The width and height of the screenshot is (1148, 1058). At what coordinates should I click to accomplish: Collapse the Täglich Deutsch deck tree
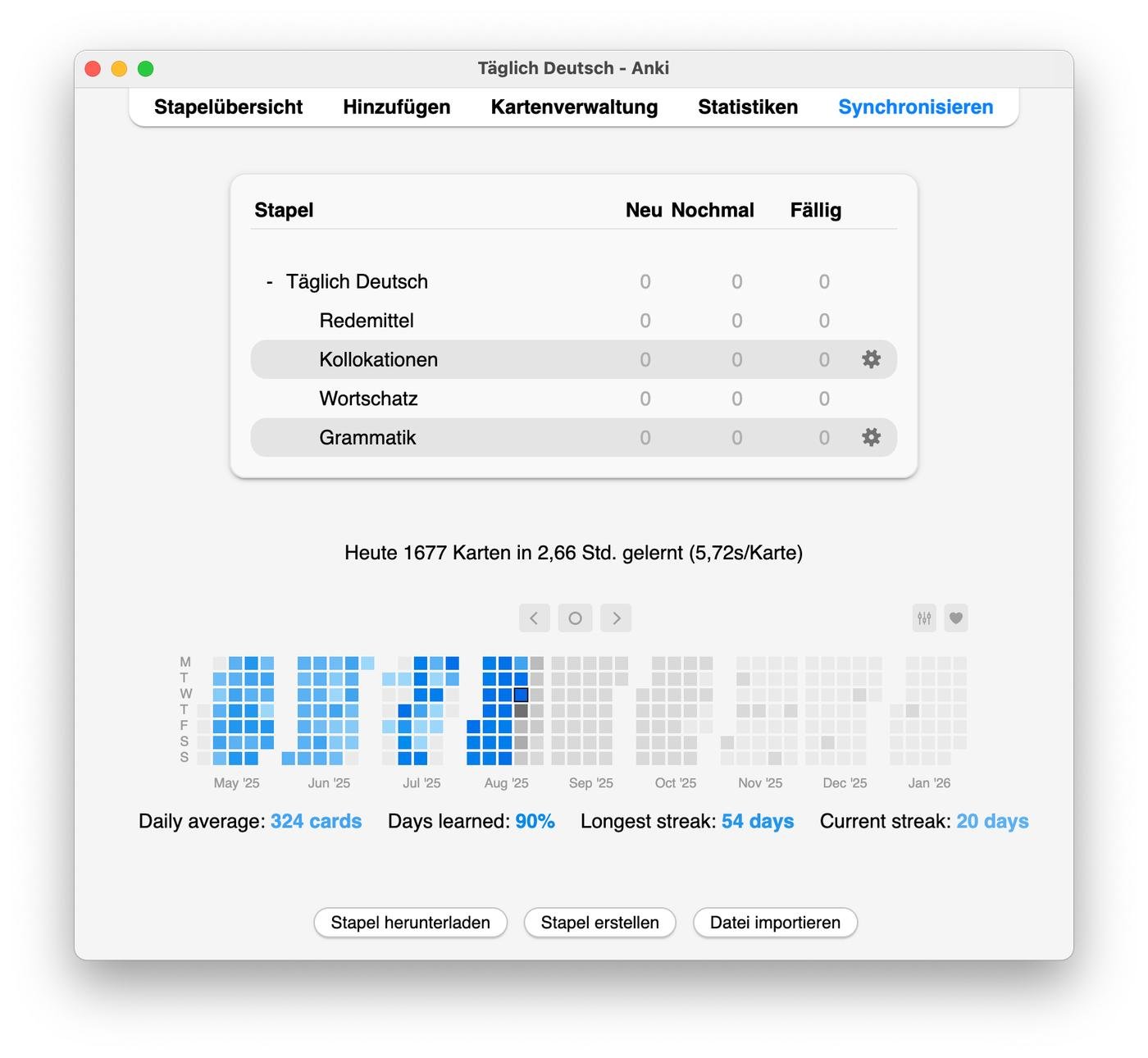269,282
